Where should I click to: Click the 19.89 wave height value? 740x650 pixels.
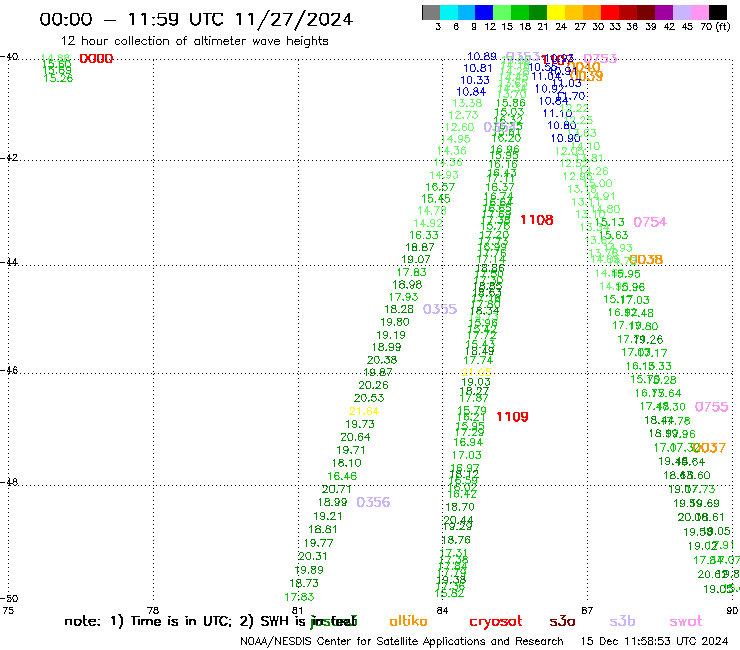click(309, 570)
